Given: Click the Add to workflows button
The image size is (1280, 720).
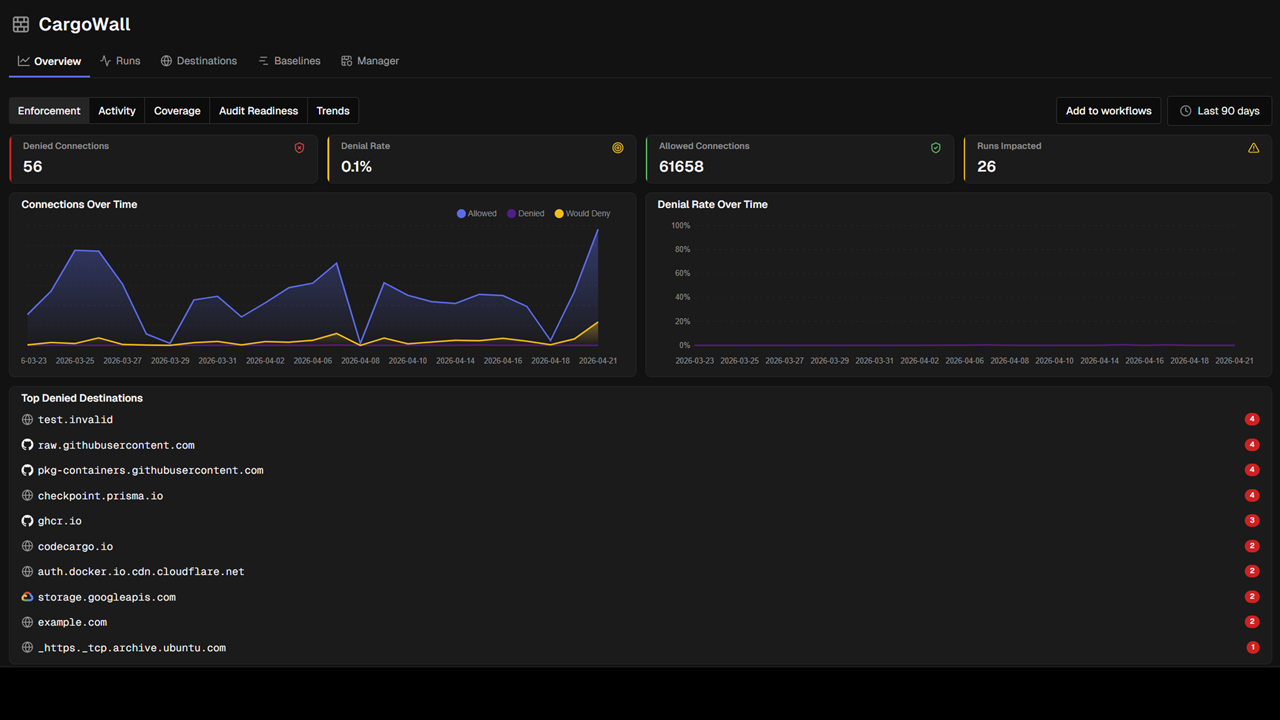Looking at the screenshot, I should [1108, 111].
